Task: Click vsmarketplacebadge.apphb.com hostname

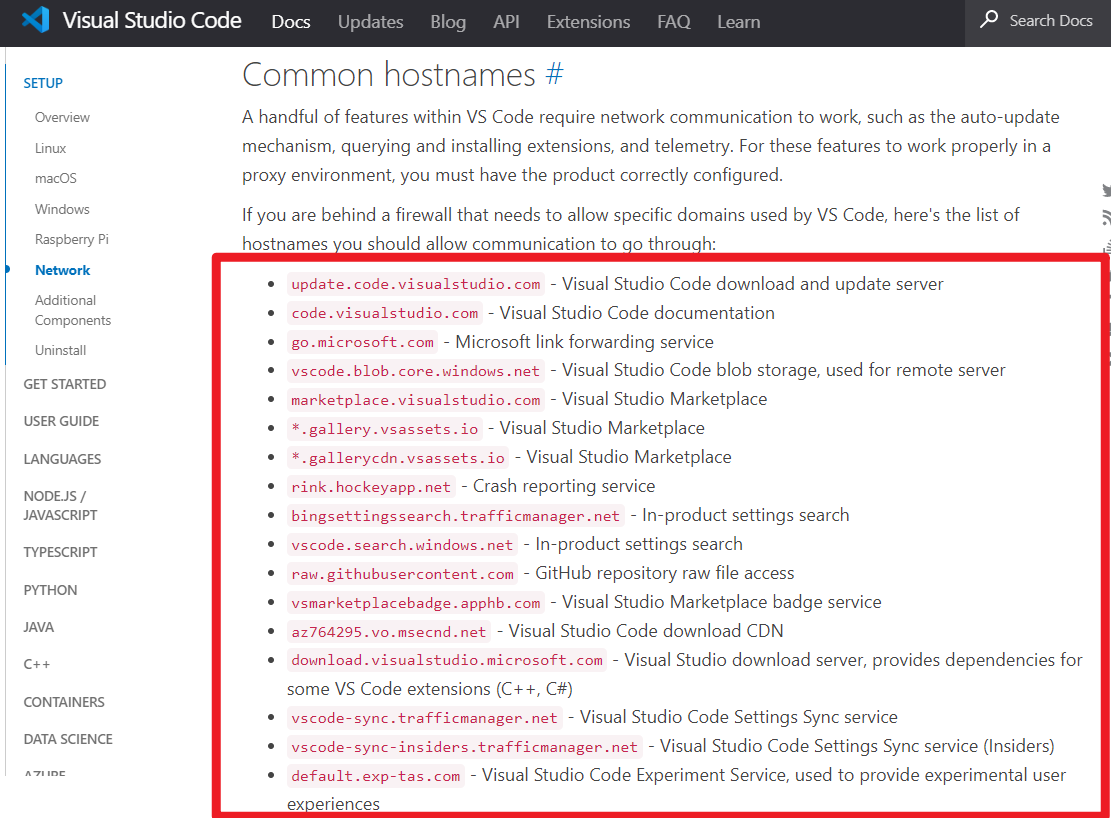Action: 416,603
